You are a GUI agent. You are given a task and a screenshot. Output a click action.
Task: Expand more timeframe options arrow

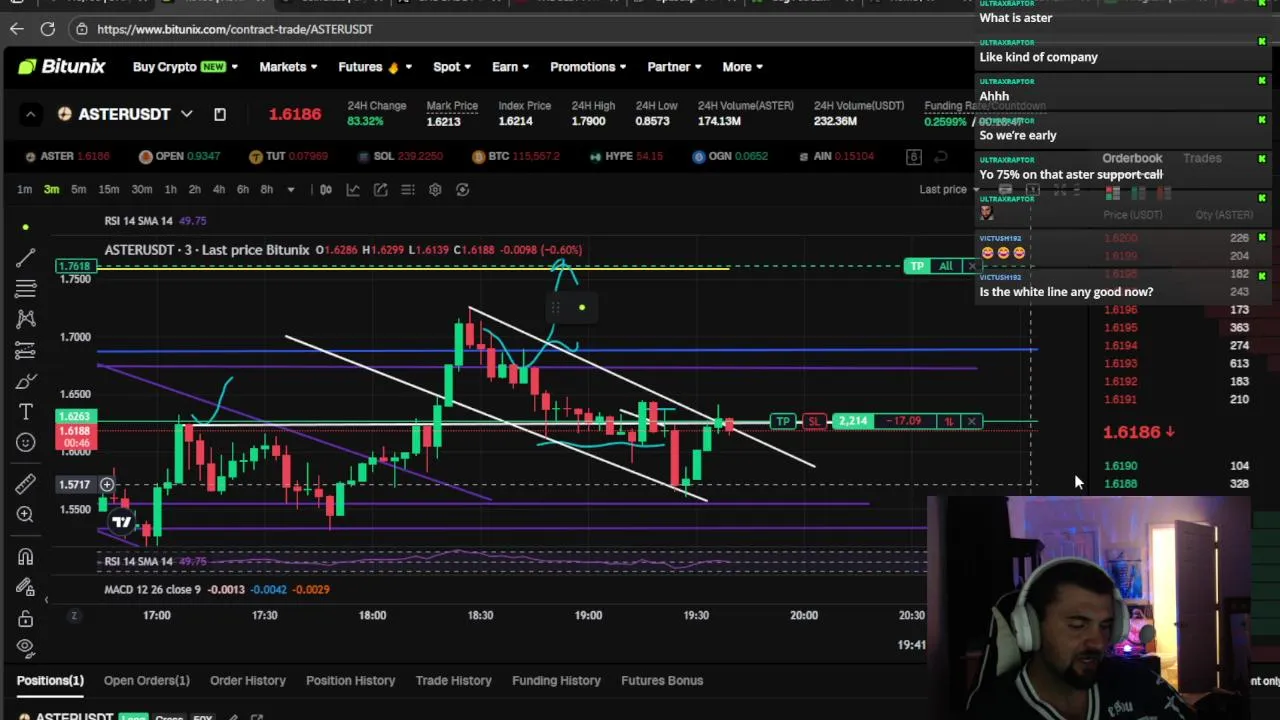[291, 189]
